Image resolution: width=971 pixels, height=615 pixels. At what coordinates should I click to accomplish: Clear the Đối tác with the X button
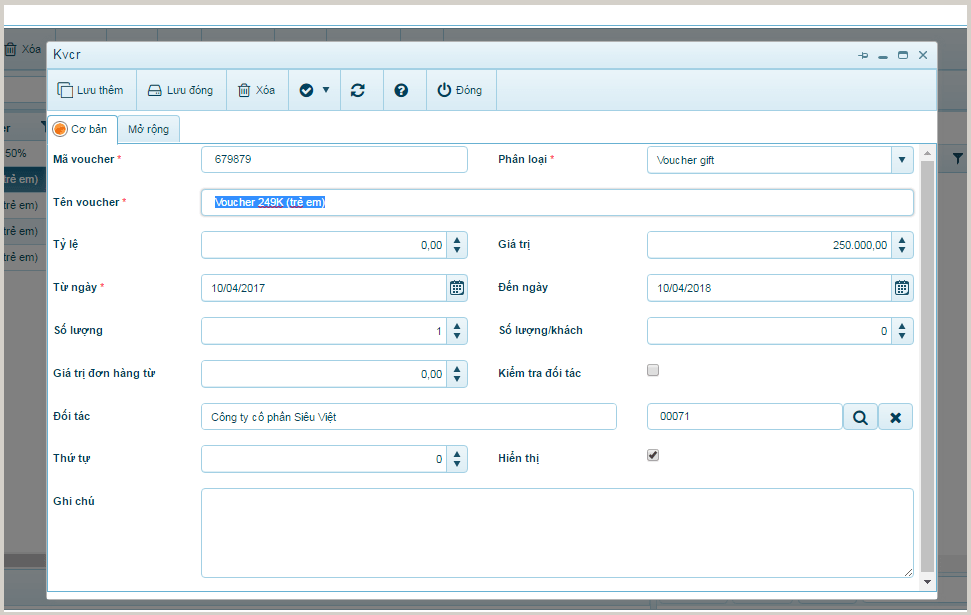(x=895, y=417)
